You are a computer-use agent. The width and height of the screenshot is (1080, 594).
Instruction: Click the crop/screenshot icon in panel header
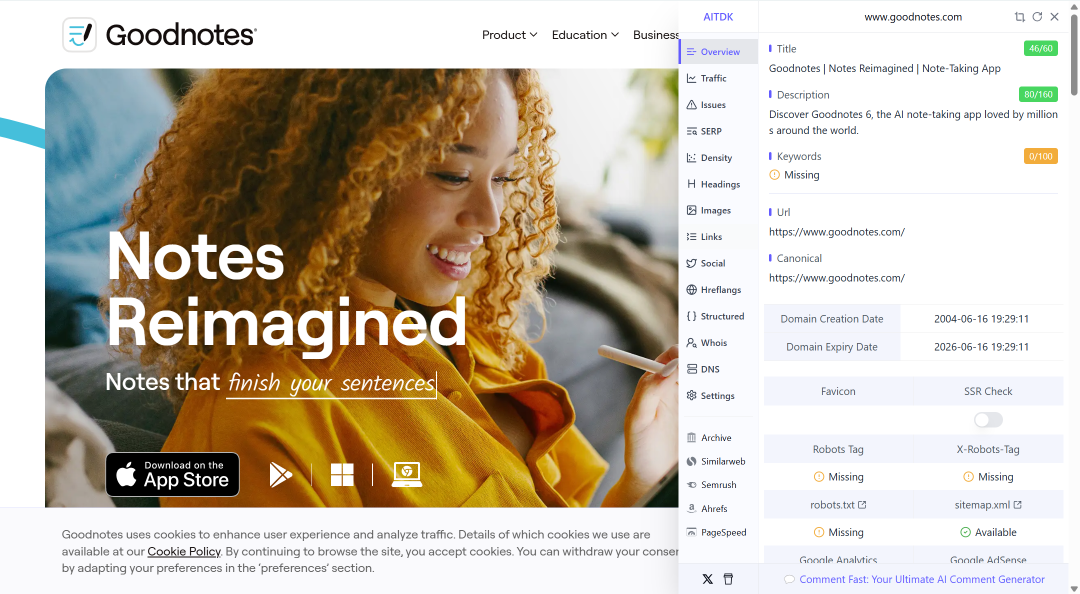[x=1020, y=17]
